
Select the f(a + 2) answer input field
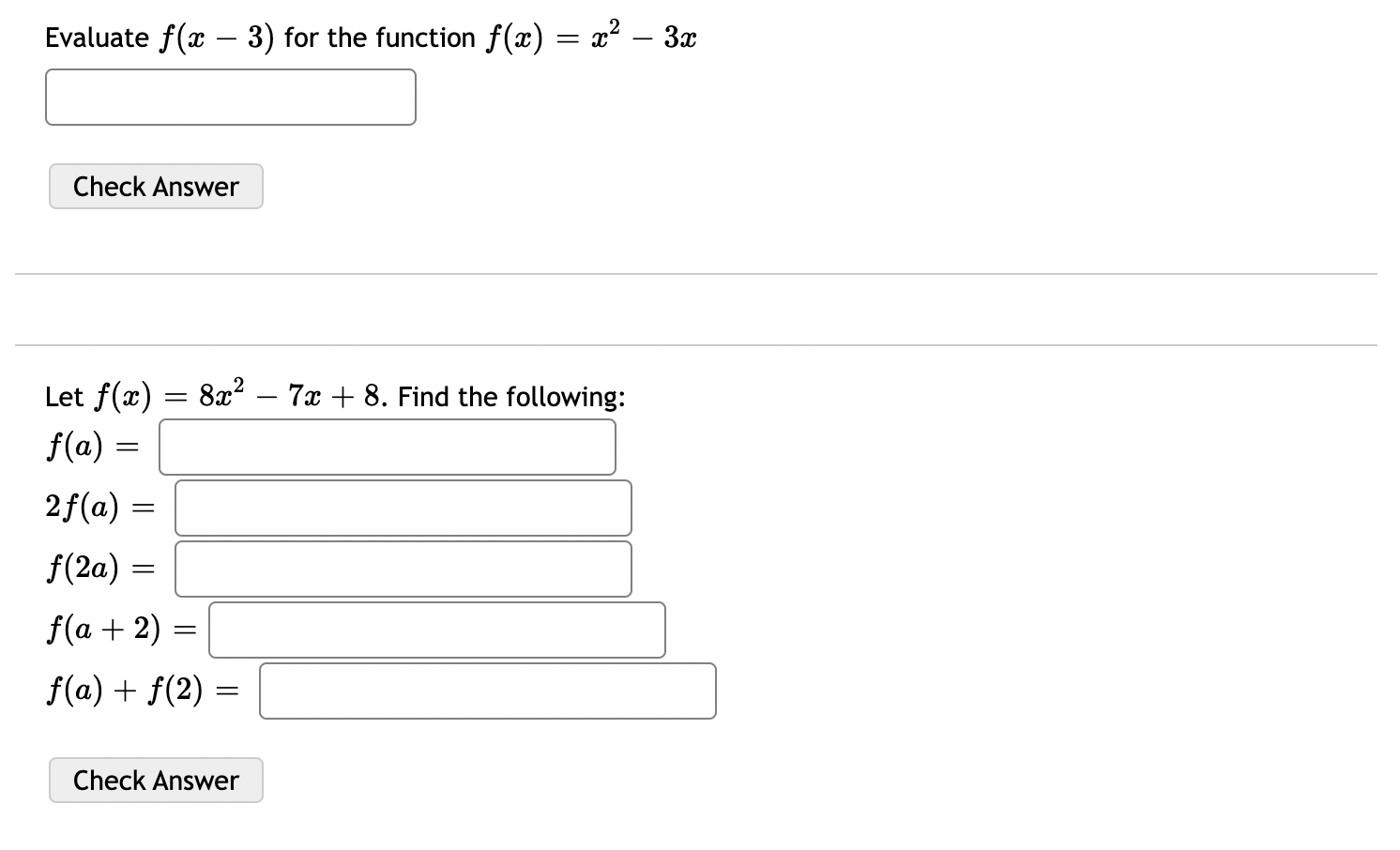(435, 630)
